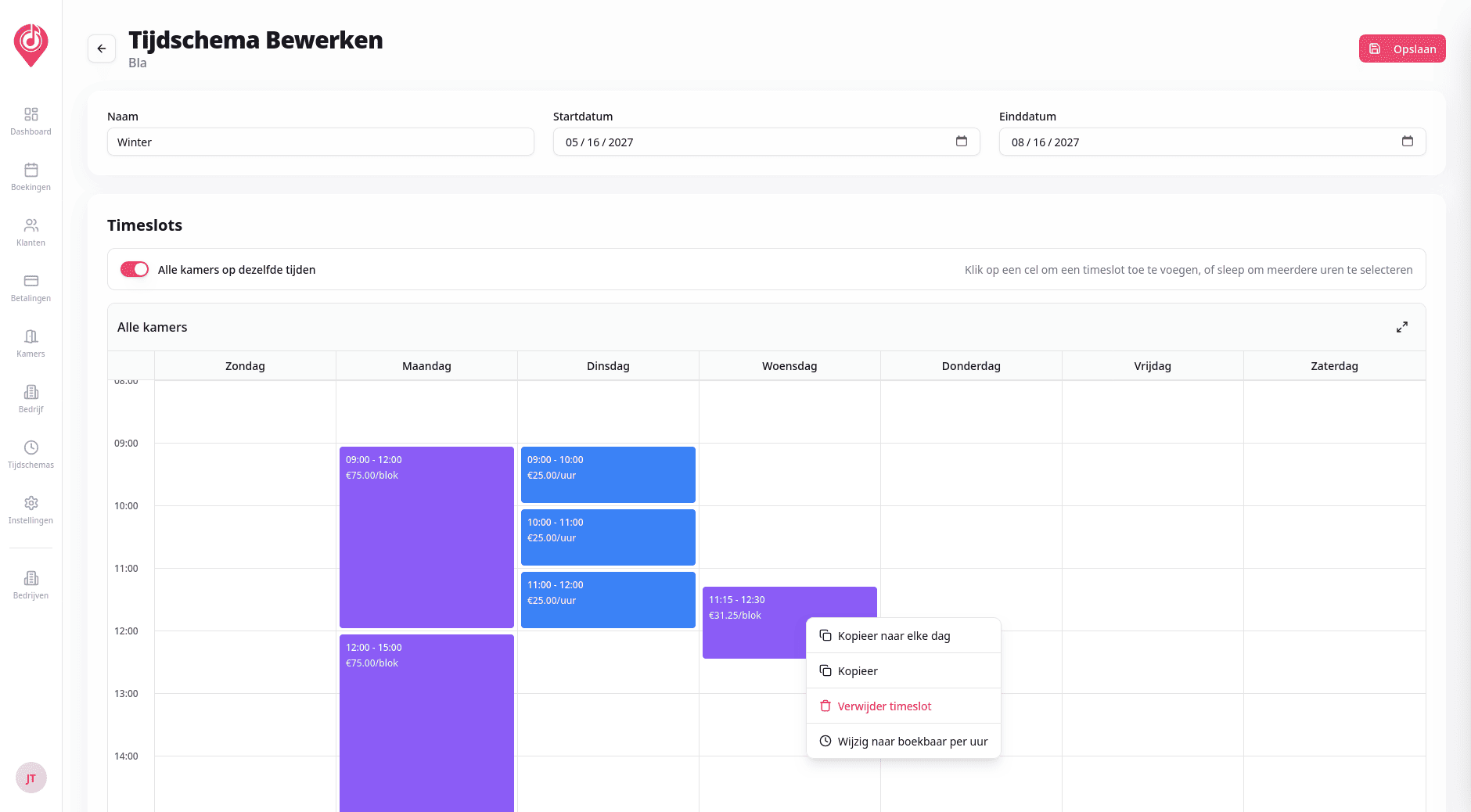The image size is (1471, 812).
Task: Open Boekingen in the sidebar
Action: [x=31, y=177]
